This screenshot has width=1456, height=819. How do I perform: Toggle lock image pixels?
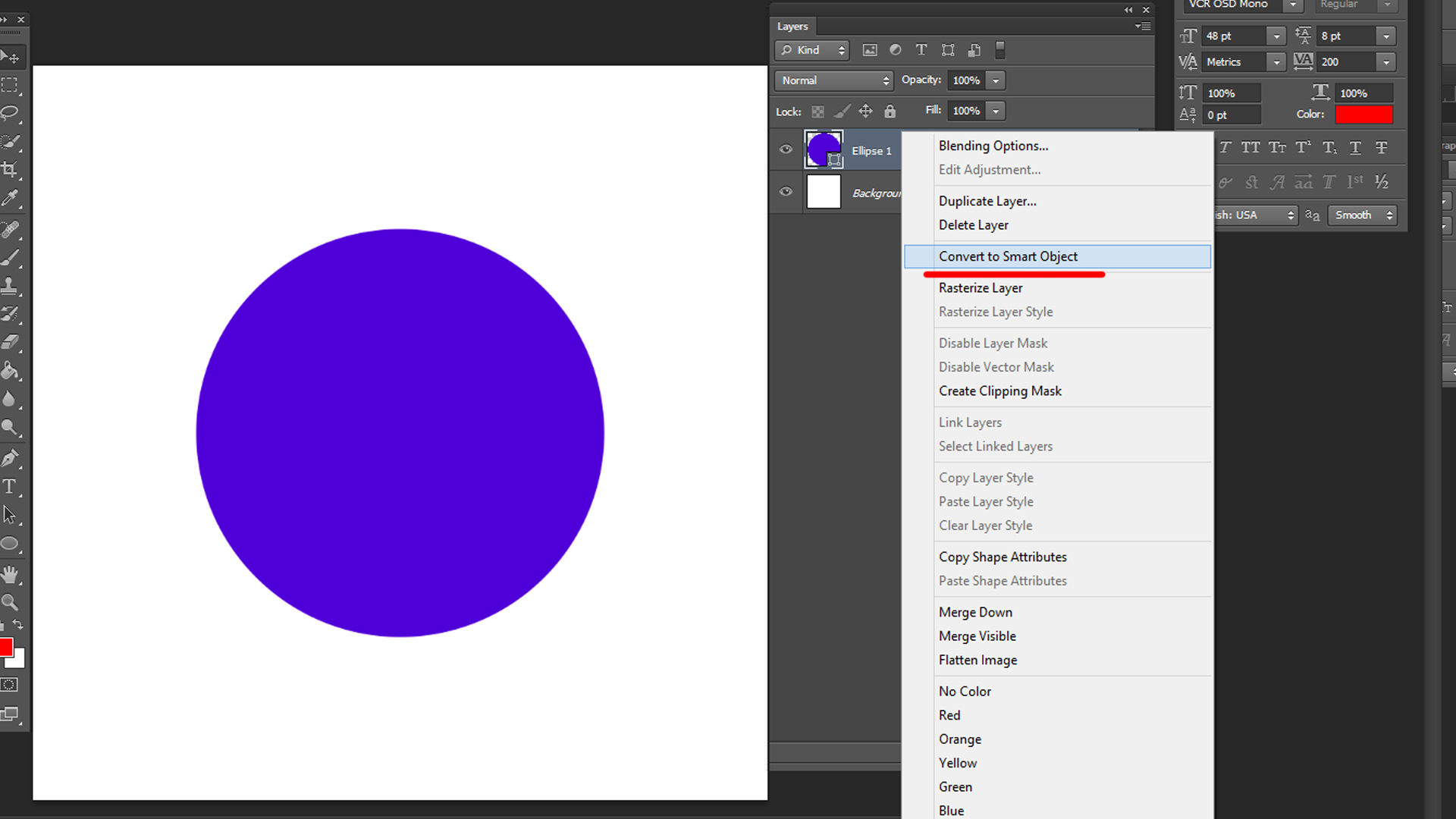(842, 111)
